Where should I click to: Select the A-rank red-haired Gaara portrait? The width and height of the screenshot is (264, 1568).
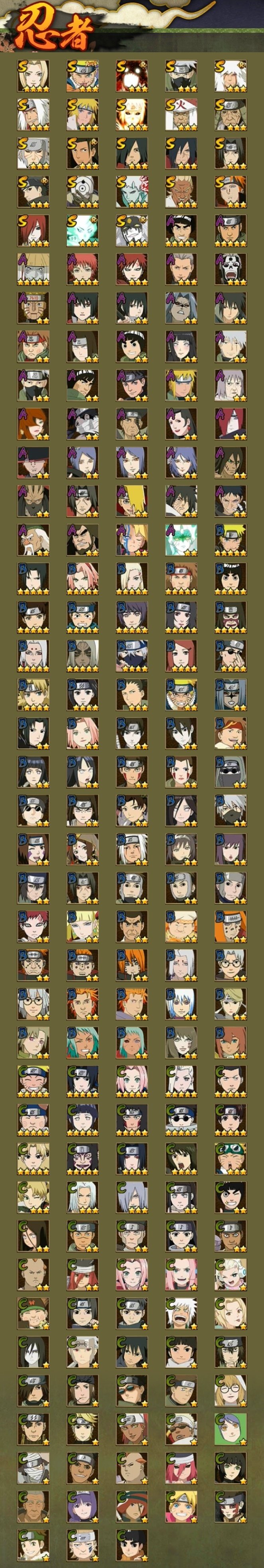pos(132,269)
